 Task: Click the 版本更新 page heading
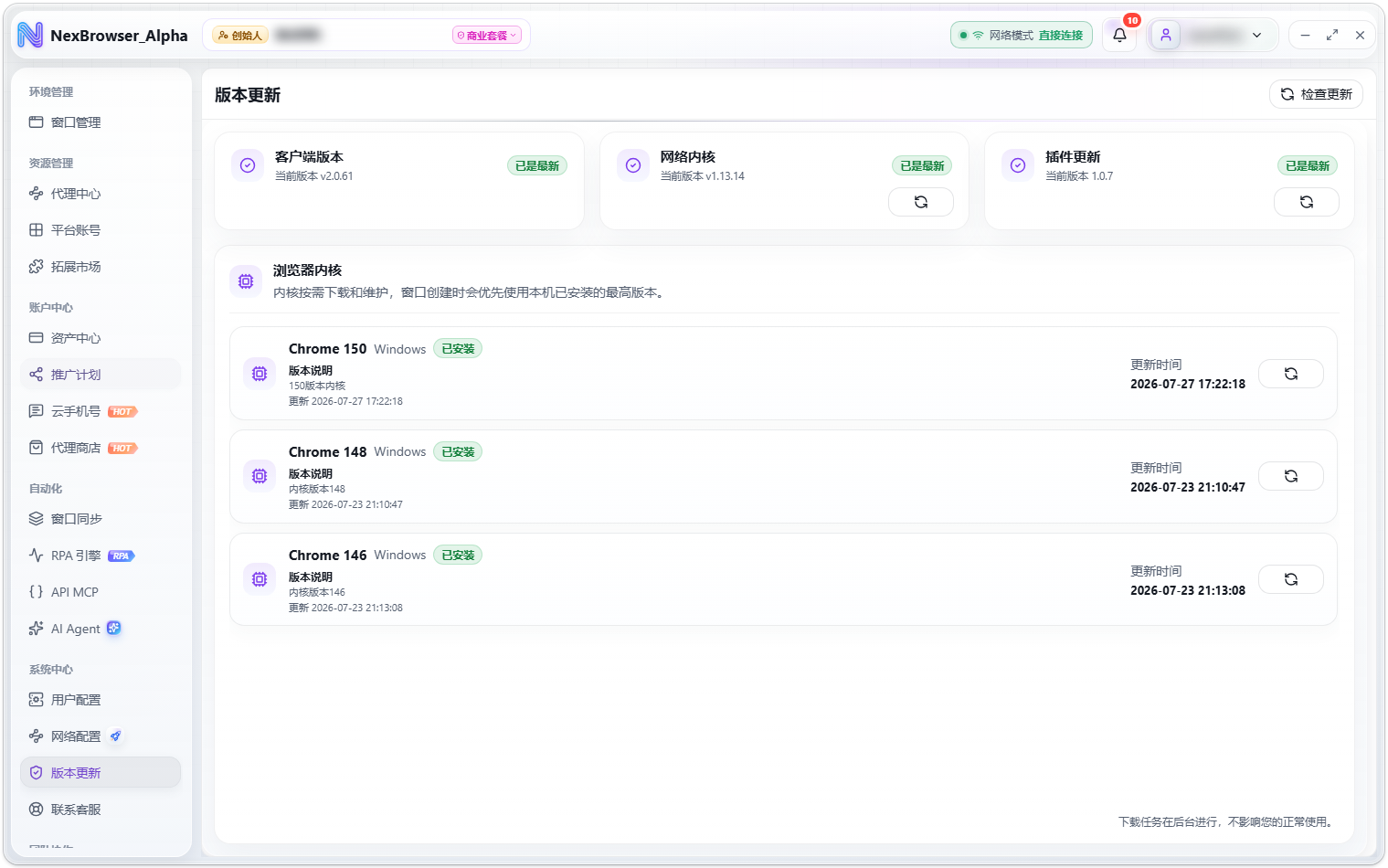tap(248, 95)
